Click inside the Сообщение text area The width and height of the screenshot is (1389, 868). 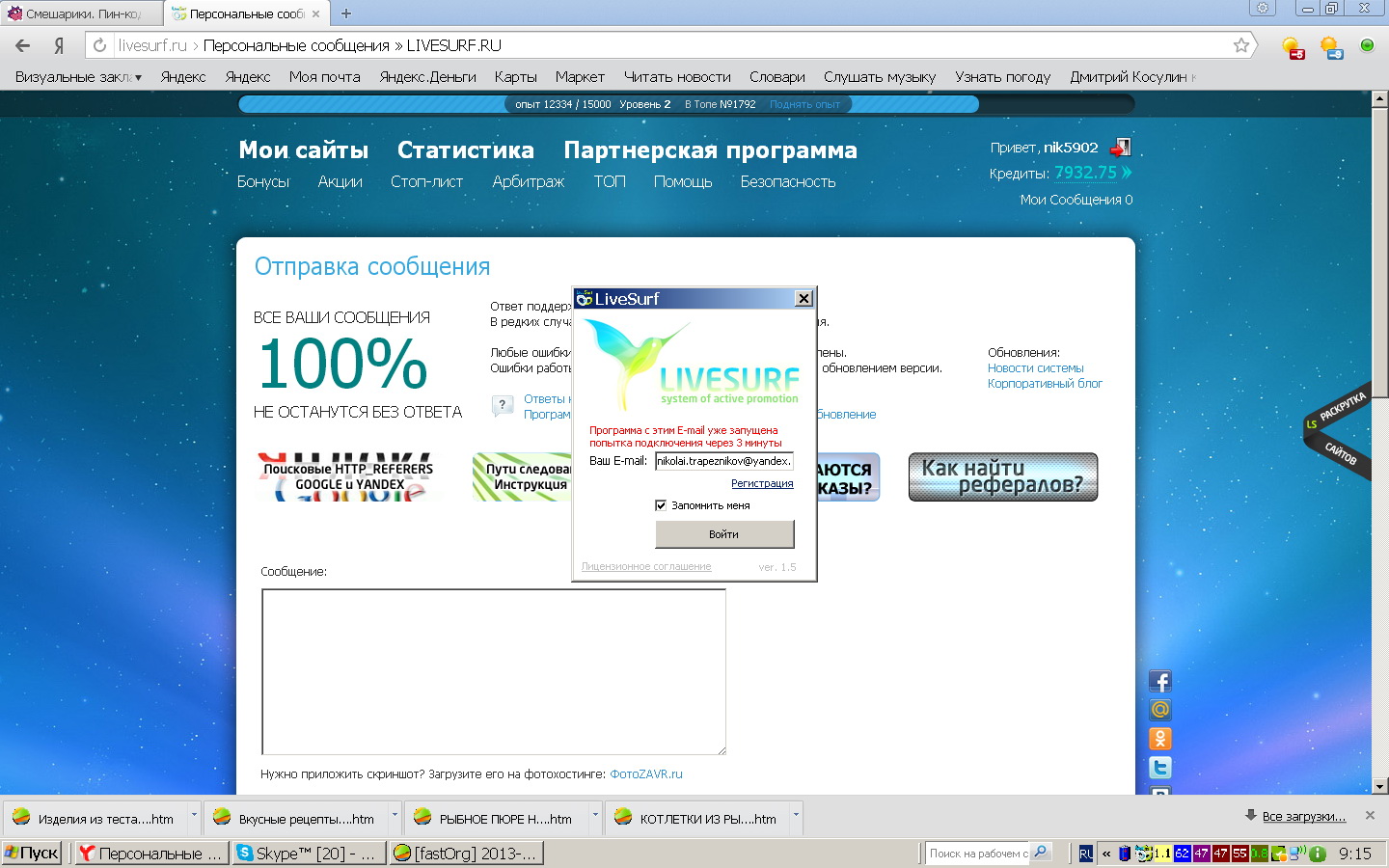click(494, 671)
